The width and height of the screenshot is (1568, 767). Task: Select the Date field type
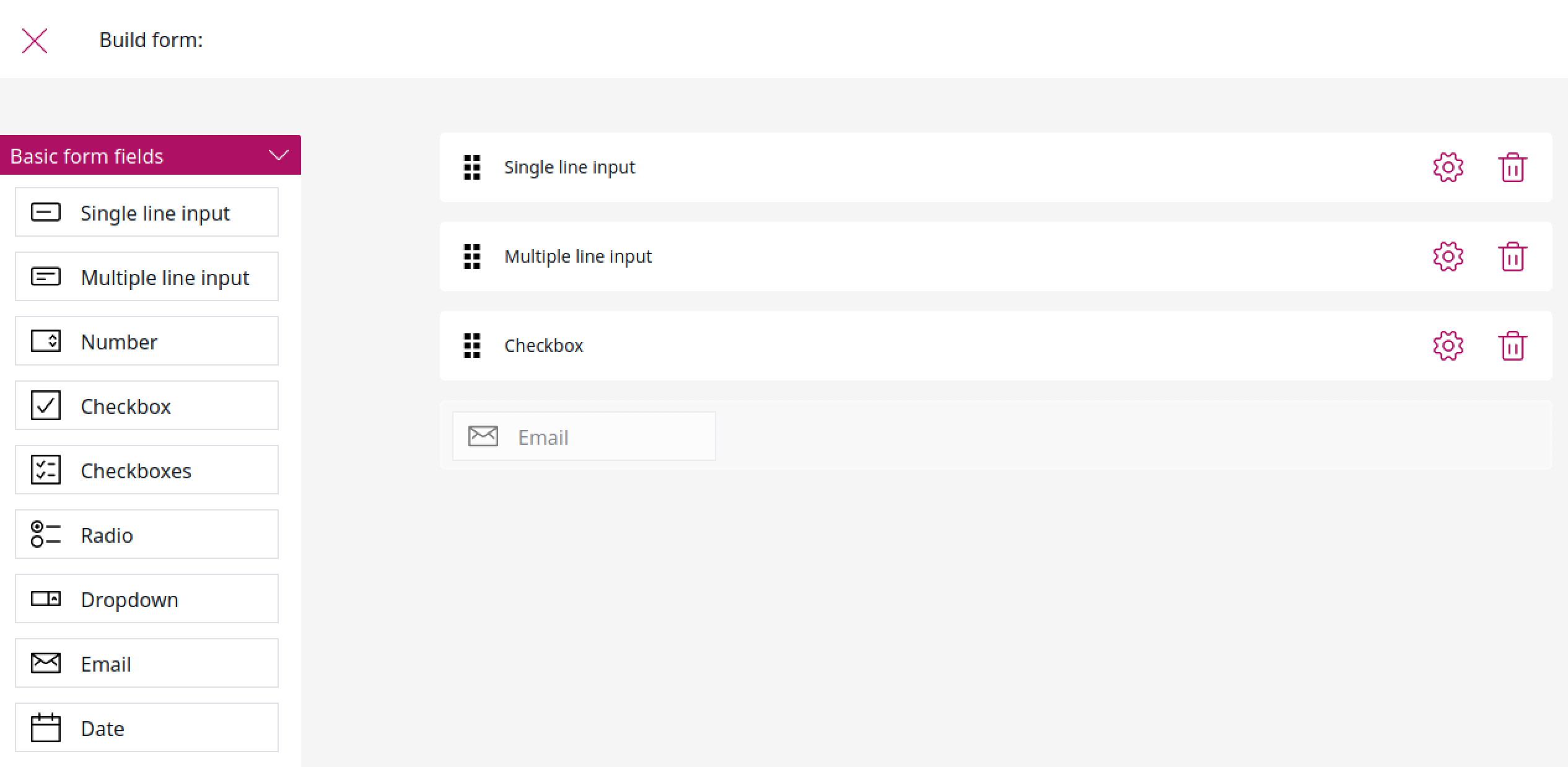pos(147,728)
